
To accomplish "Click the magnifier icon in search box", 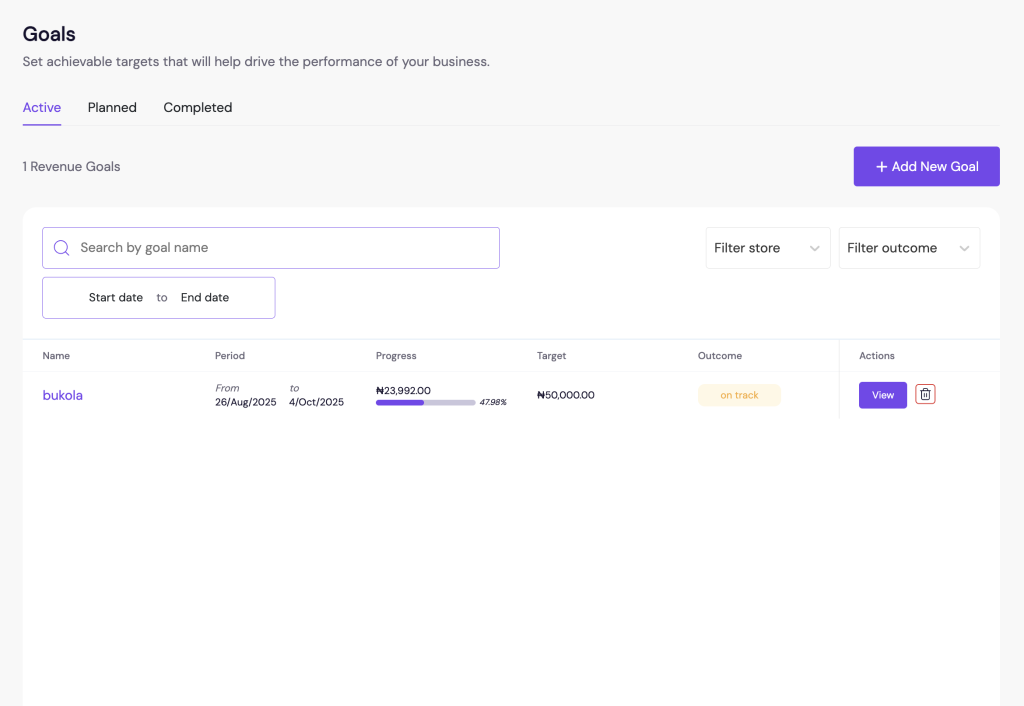I will tap(61, 248).
